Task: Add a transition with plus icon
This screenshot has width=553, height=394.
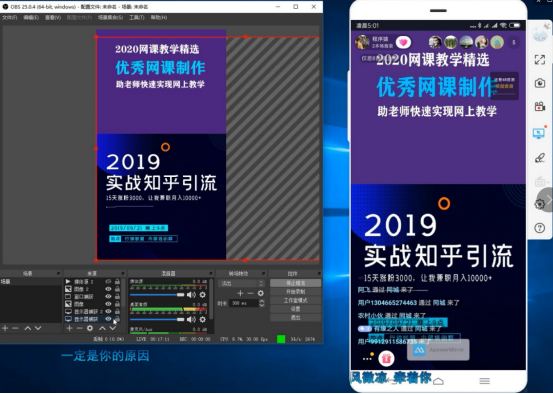Action: 240,293
